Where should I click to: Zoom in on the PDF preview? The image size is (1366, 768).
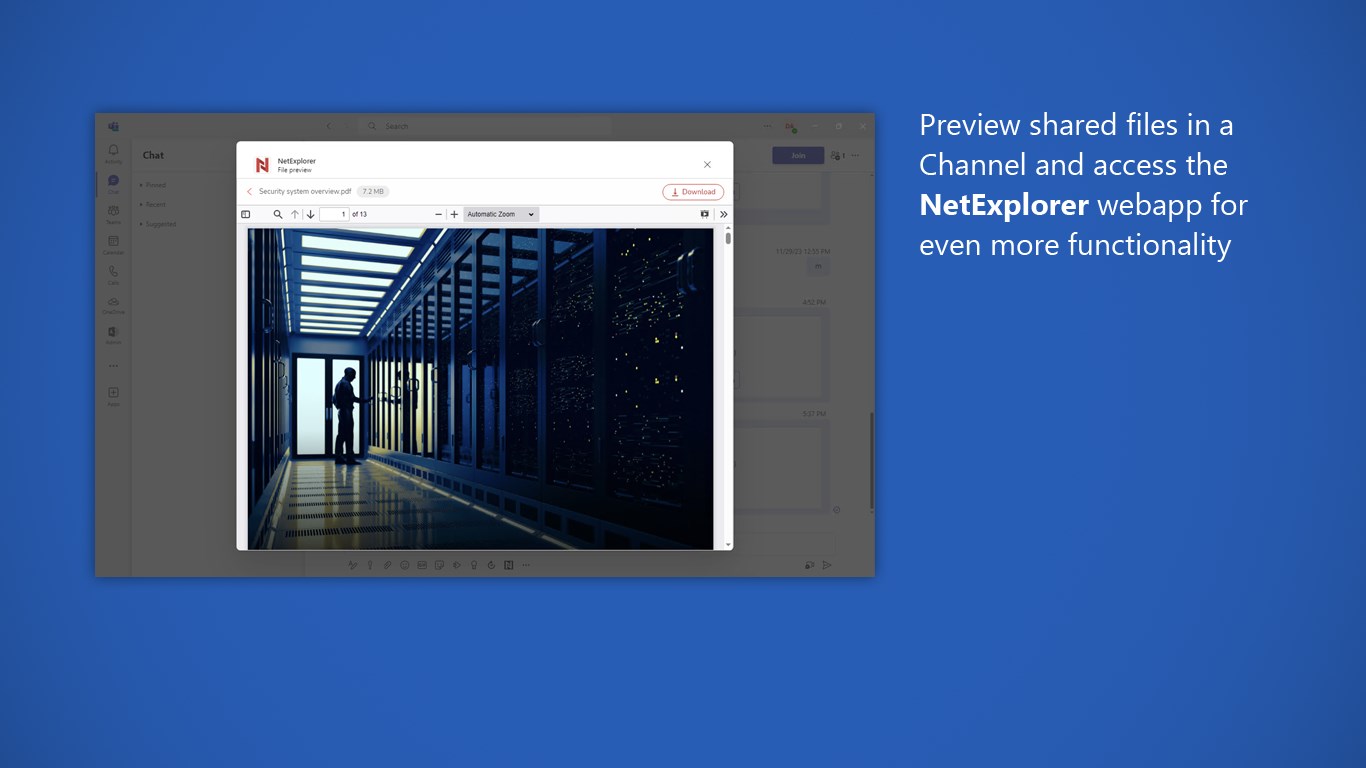454,214
